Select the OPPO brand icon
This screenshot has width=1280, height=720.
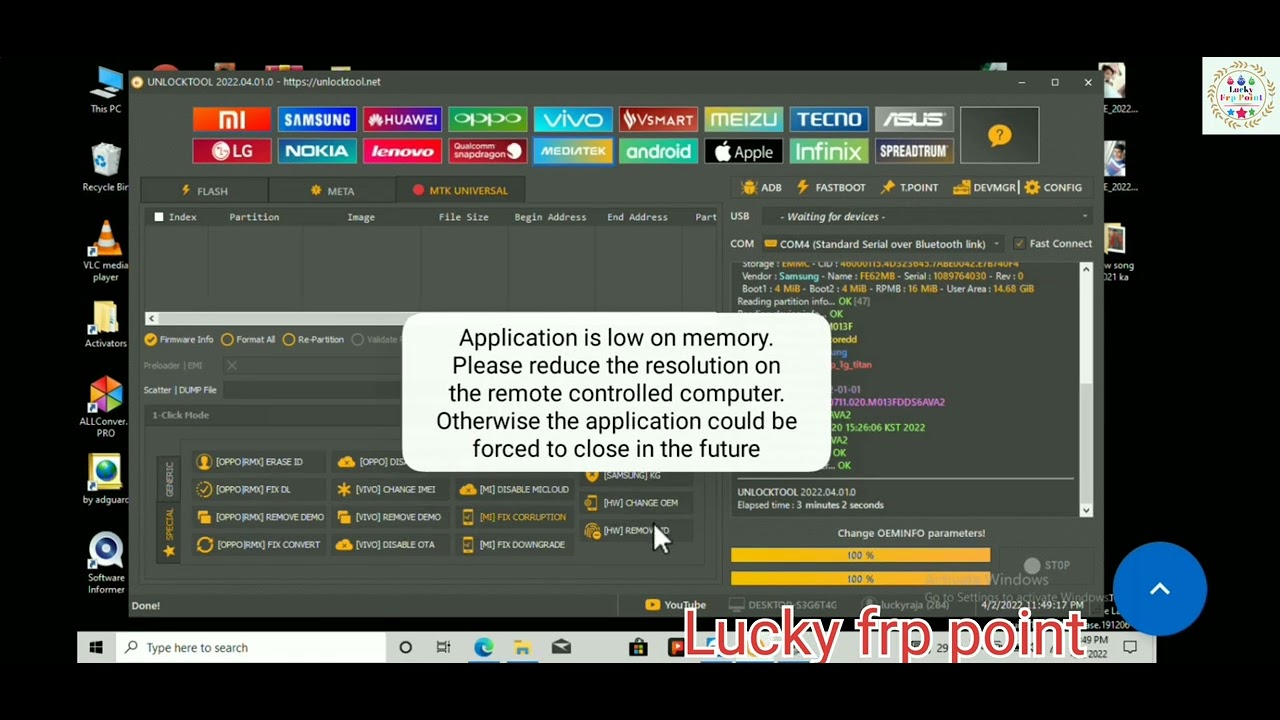(488, 120)
